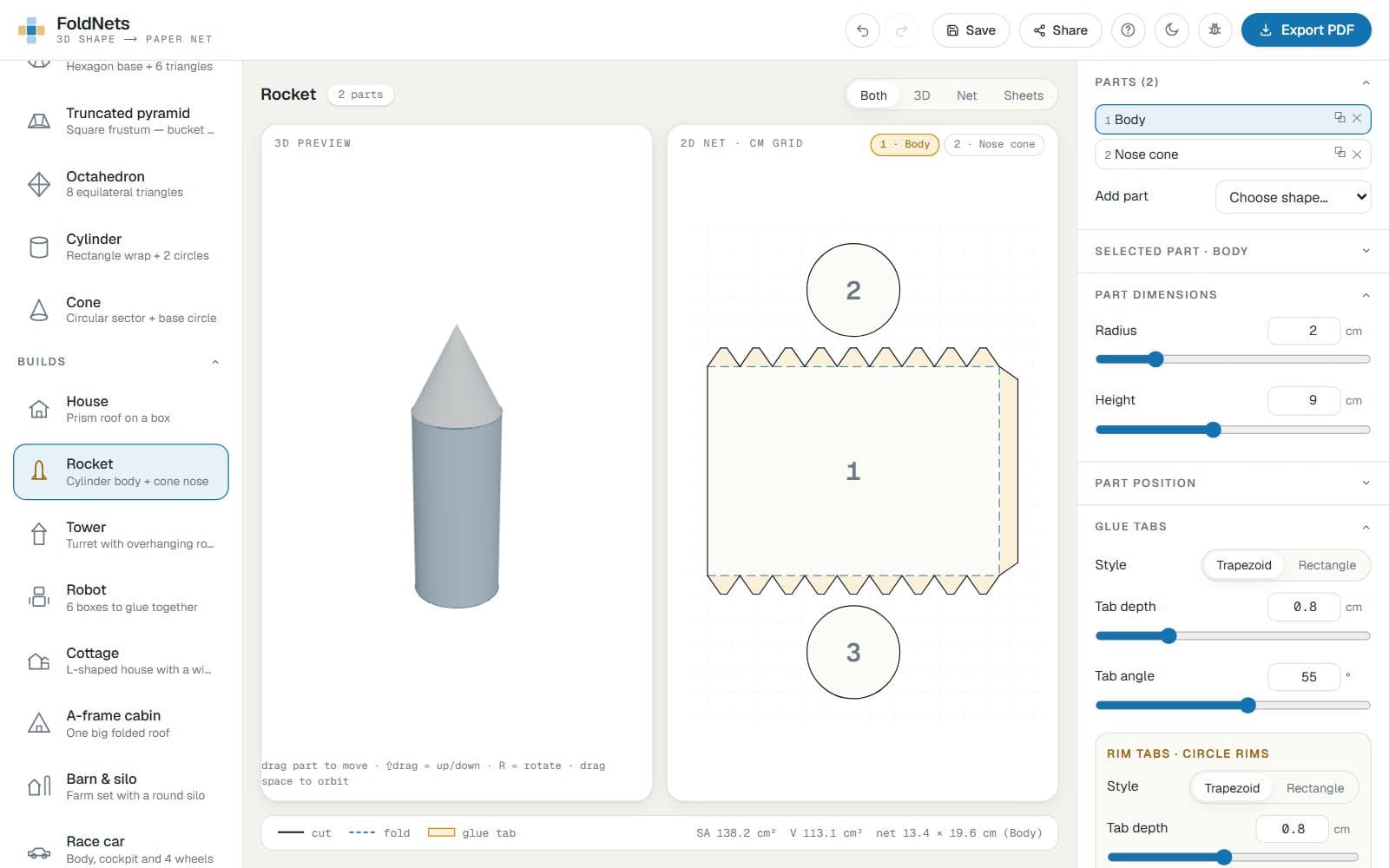Click Export PDF
The height and width of the screenshot is (868, 1389).
tap(1306, 30)
